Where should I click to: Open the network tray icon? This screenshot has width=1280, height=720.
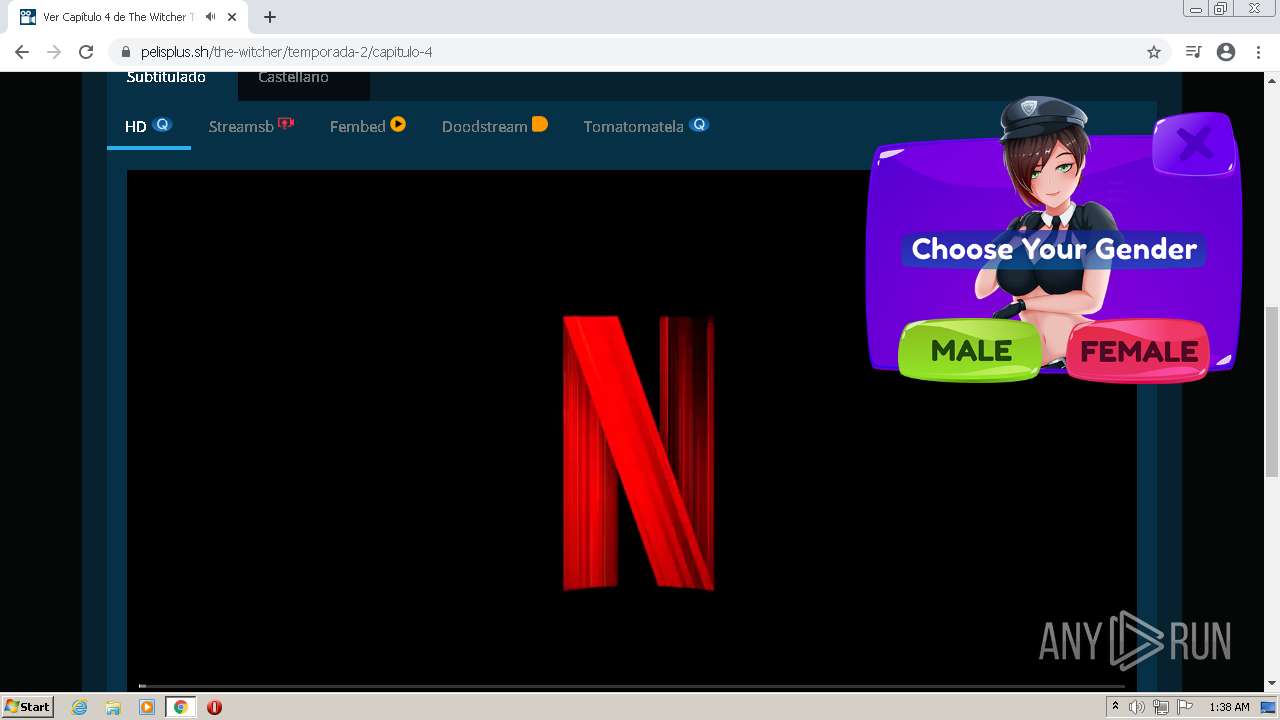click(1161, 707)
